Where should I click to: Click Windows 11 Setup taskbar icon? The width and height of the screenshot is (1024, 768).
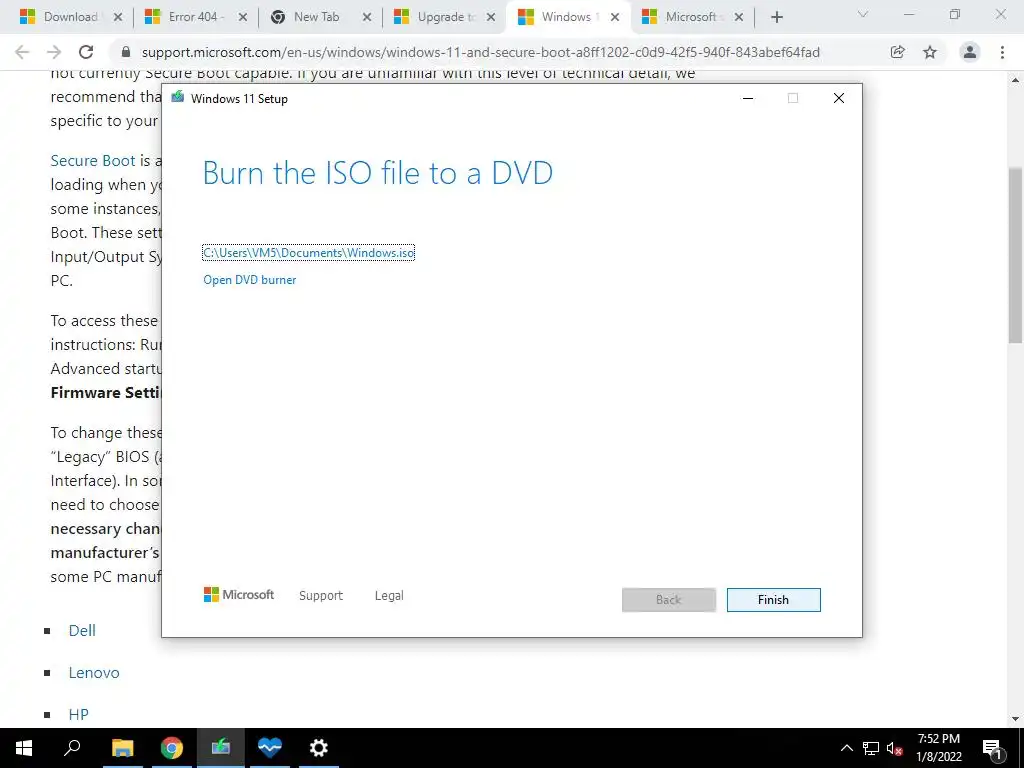click(221, 748)
